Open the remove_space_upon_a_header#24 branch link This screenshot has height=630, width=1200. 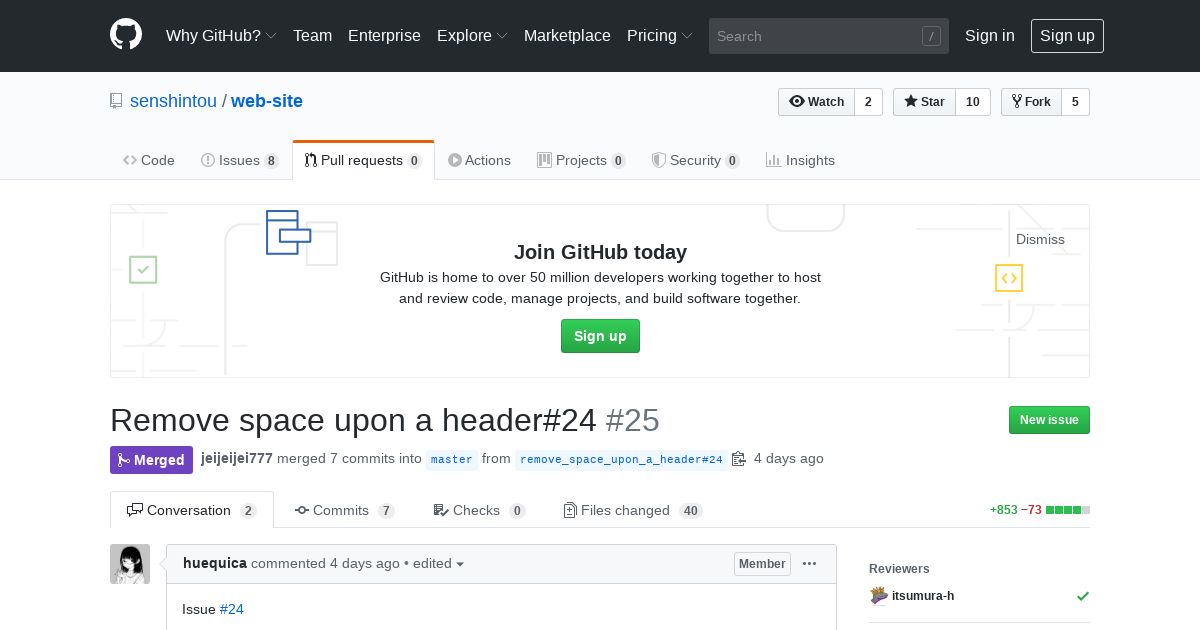point(621,459)
